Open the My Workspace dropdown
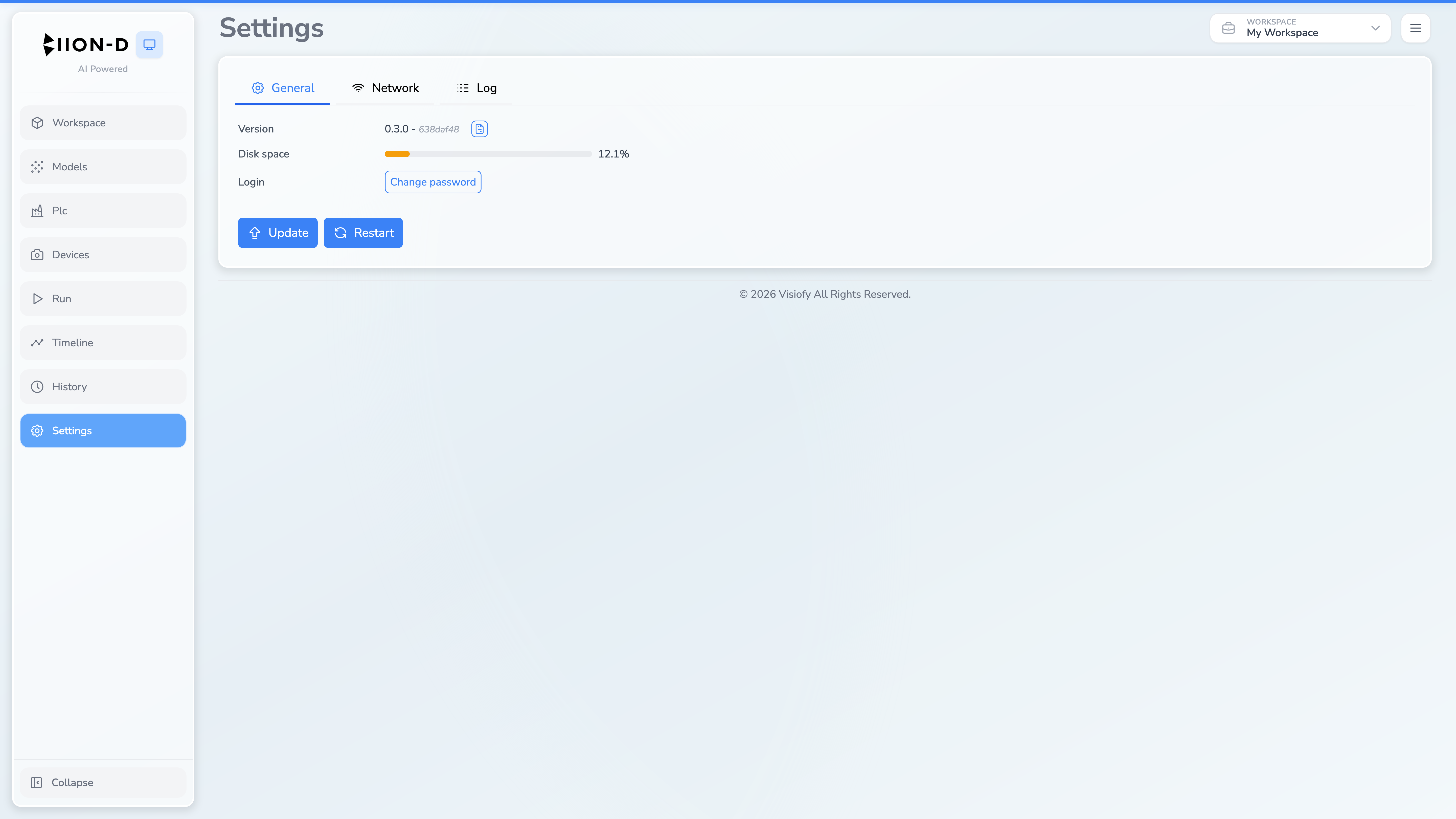The width and height of the screenshot is (1456, 819). pyautogui.click(x=1300, y=28)
